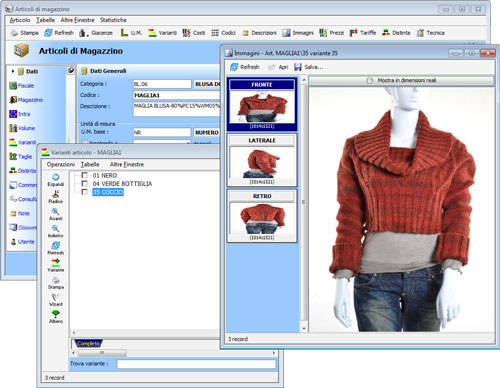Tick the 35 COCCIO variant checkbox

[85, 192]
